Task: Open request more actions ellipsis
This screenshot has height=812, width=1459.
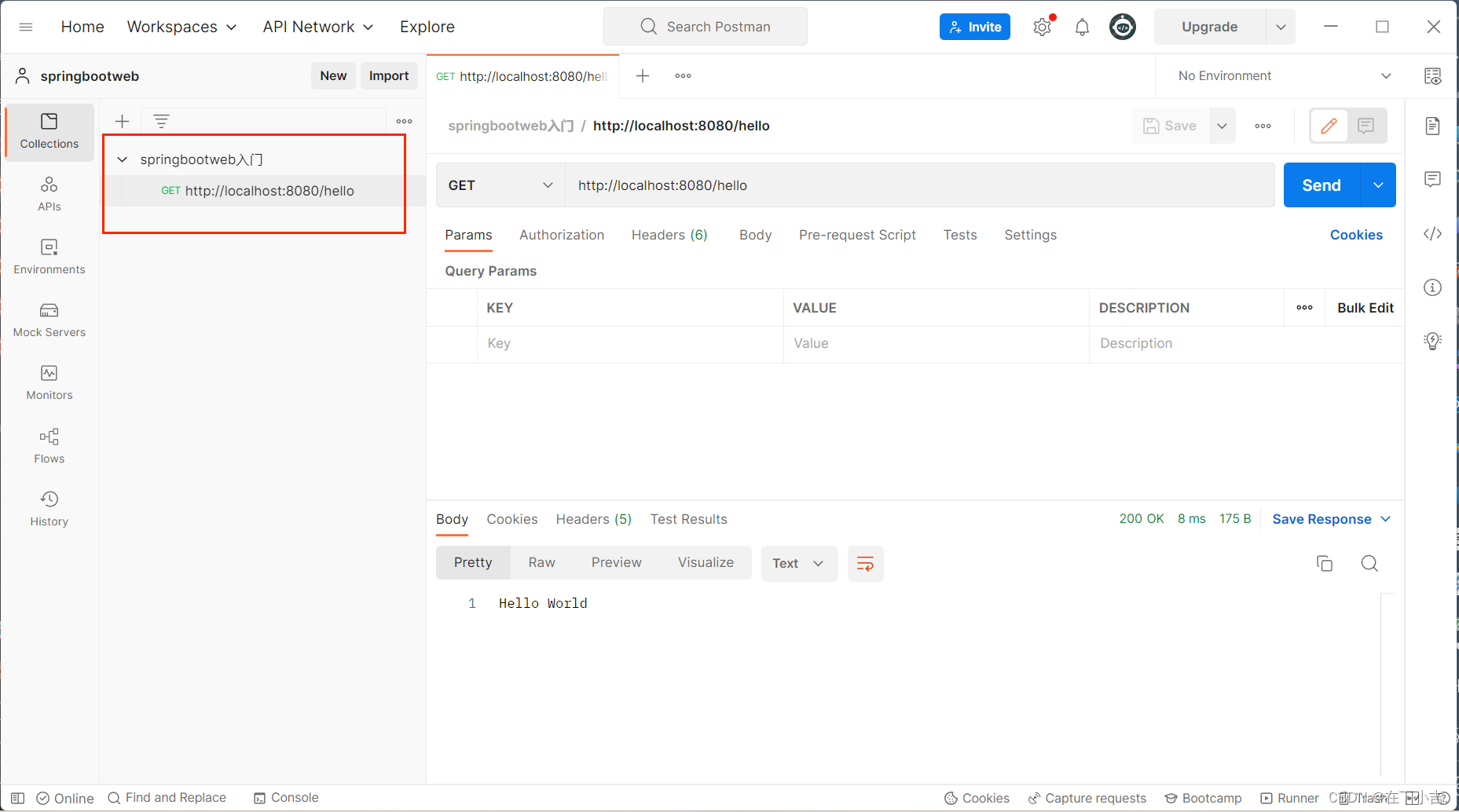Action: [x=1263, y=126]
